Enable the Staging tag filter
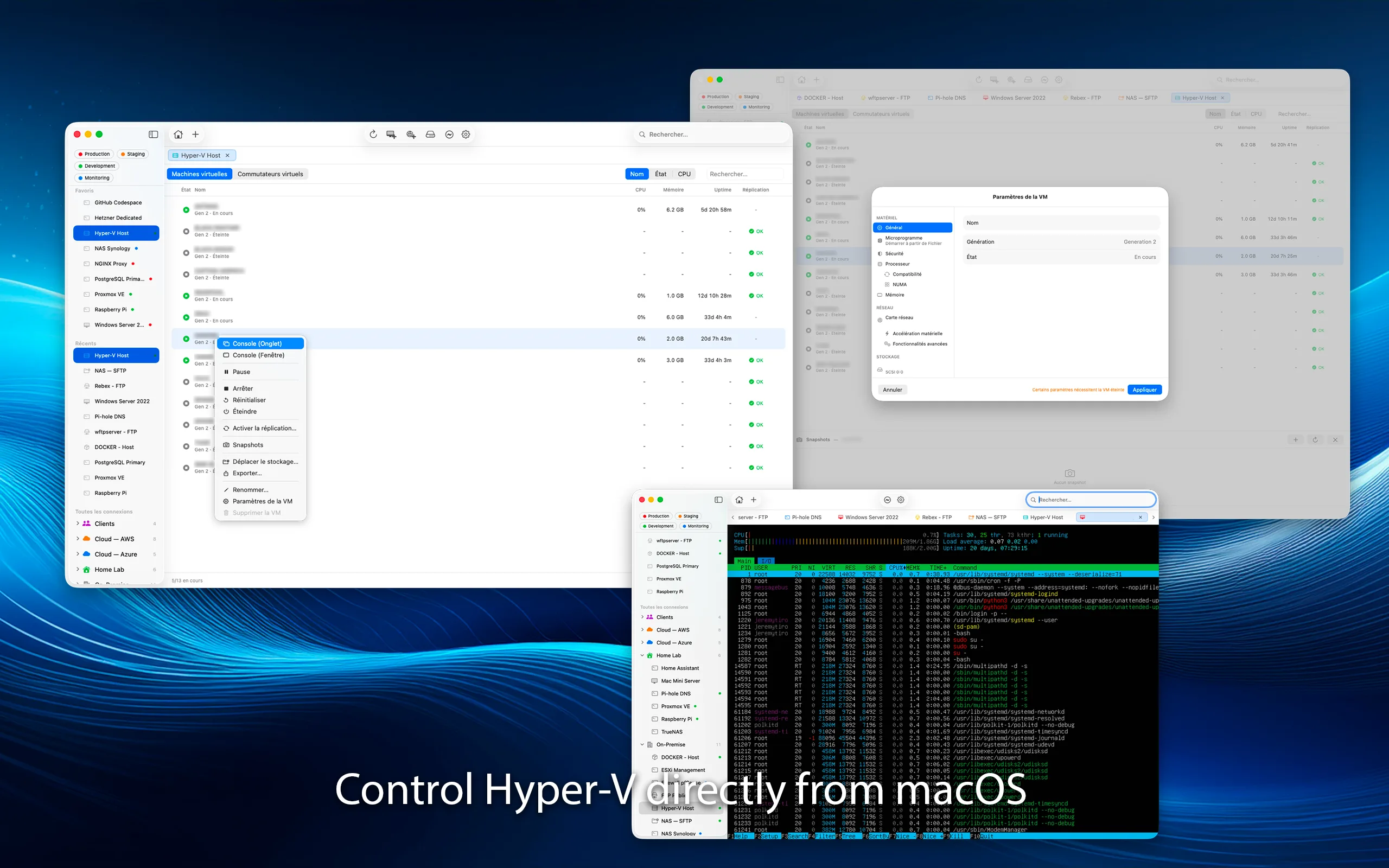This screenshot has width=1389, height=868. pos(132,154)
